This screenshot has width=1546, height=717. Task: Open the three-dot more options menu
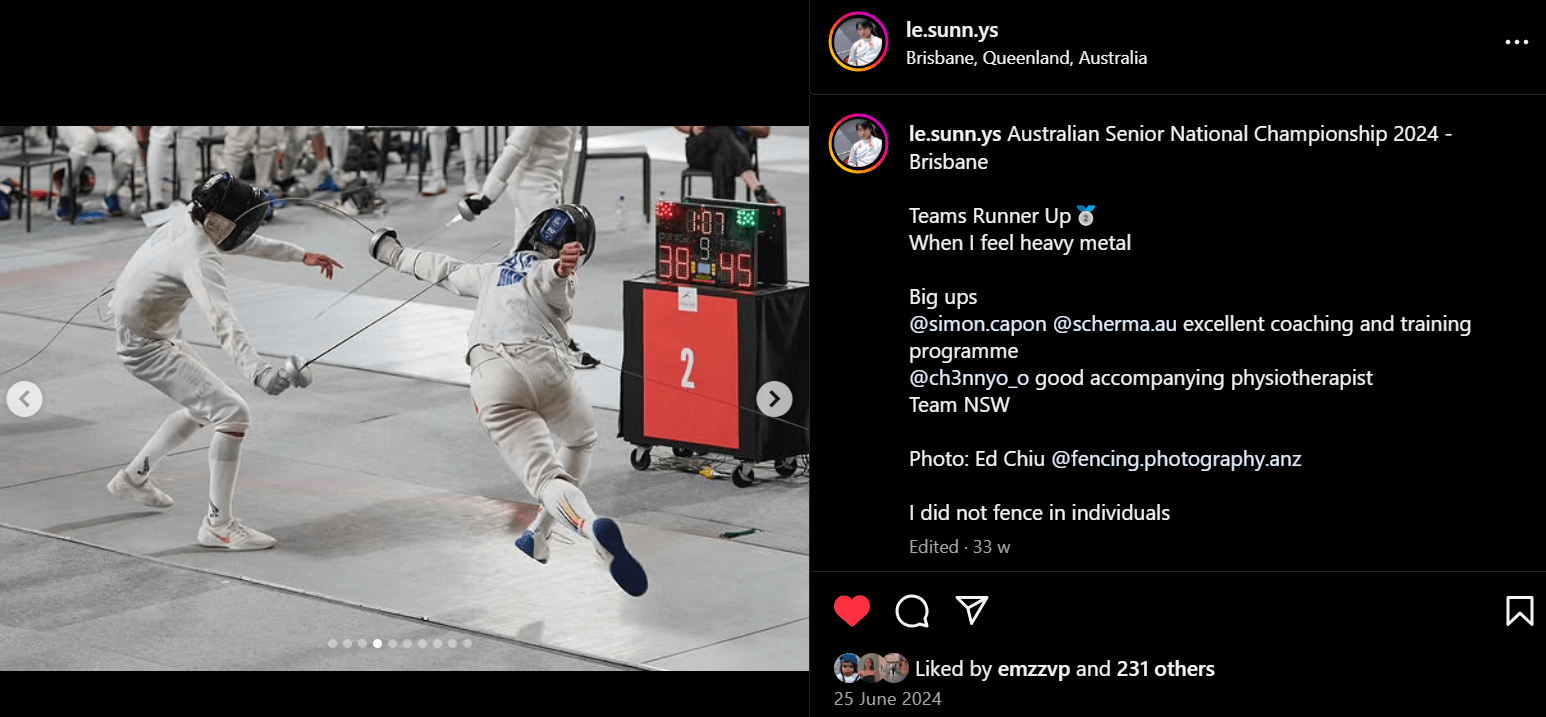[x=1516, y=42]
